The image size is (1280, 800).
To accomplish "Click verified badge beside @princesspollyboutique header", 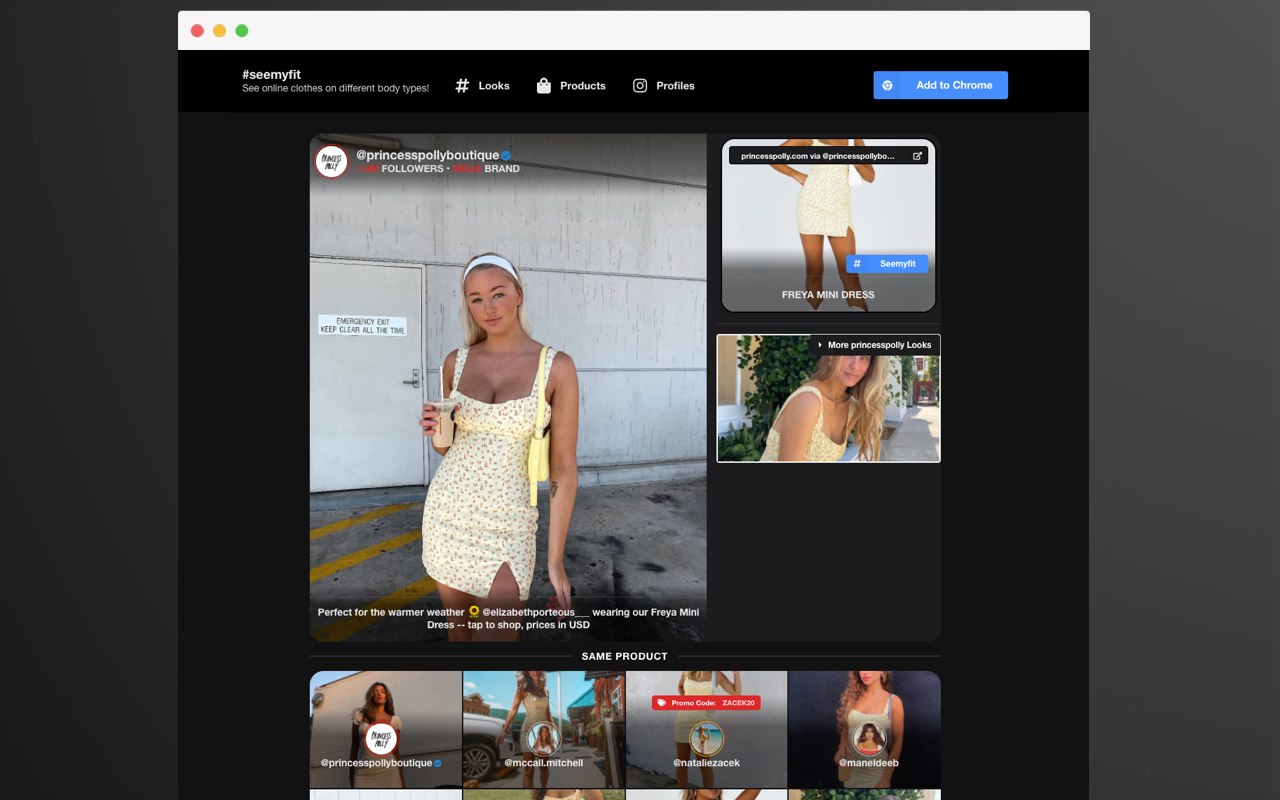I will point(507,155).
